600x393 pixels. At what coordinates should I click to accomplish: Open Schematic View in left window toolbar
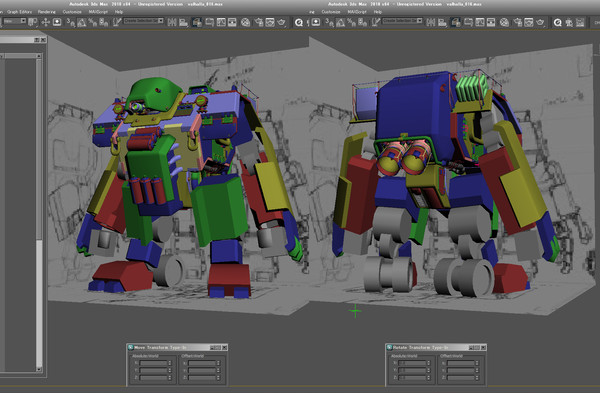[232, 22]
